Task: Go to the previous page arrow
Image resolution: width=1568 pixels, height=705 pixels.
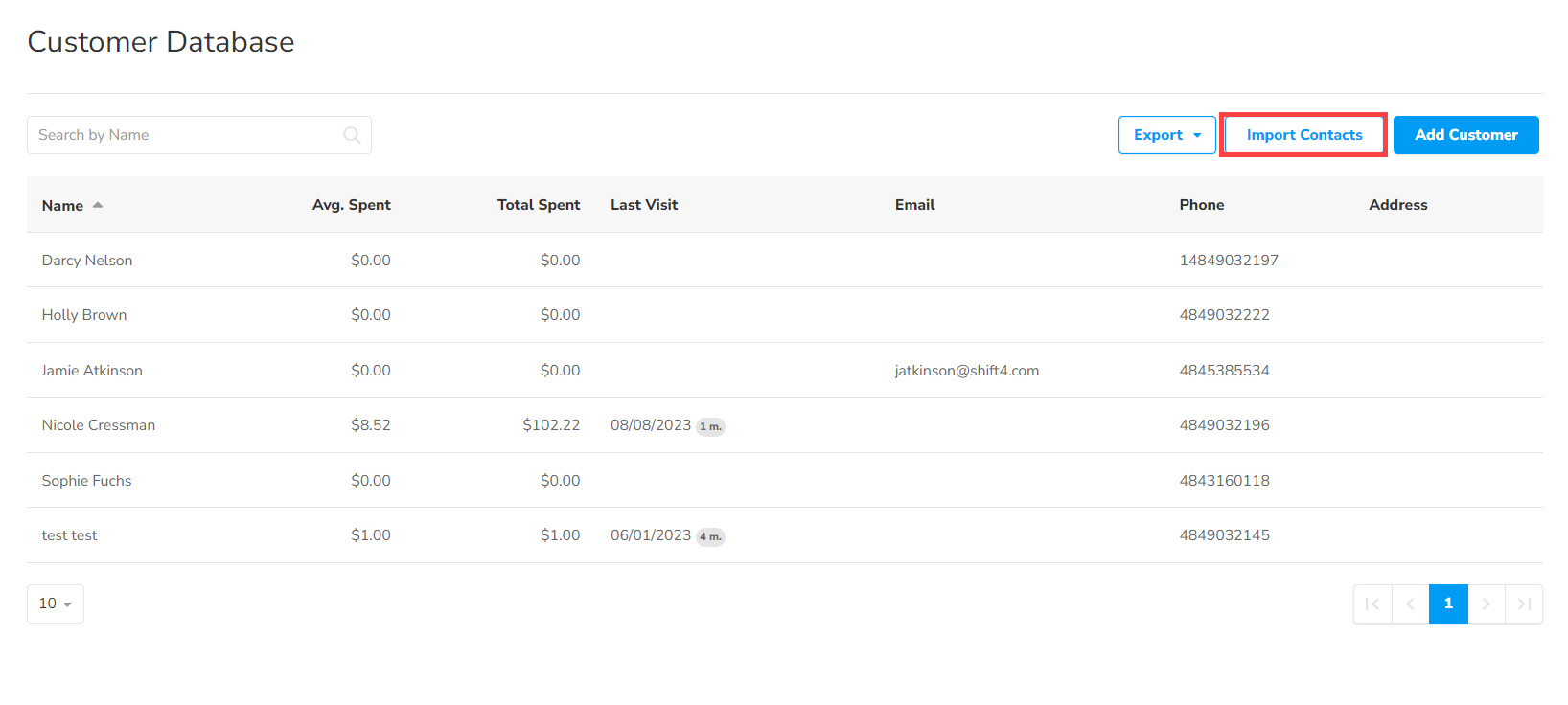Action: point(1410,603)
